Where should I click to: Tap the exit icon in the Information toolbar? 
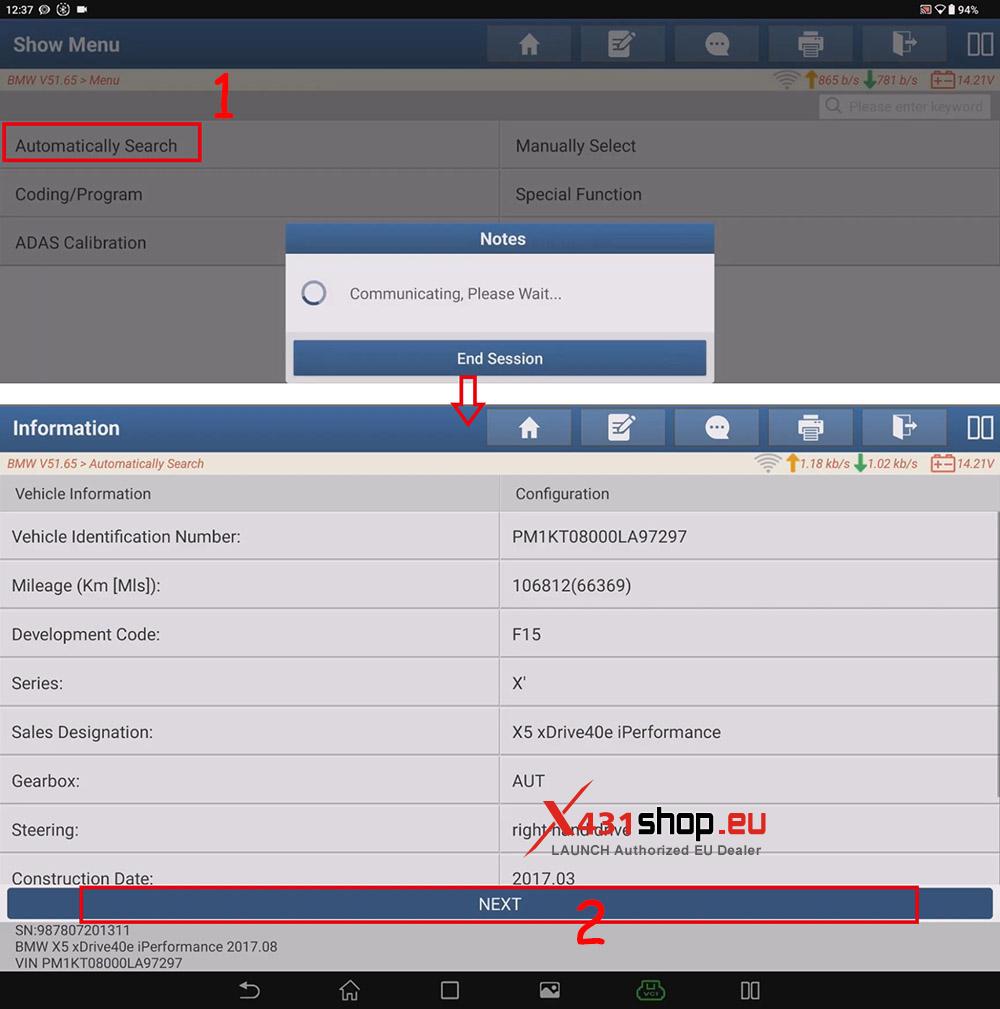[904, 428]
